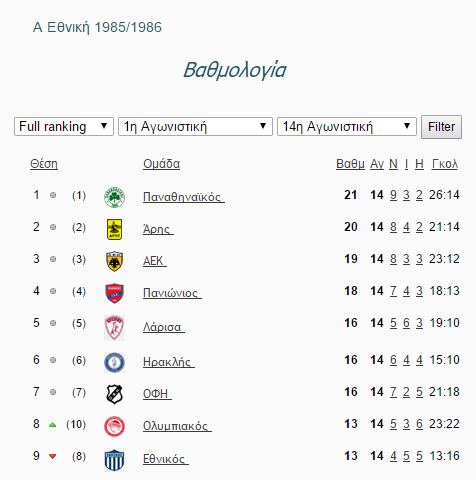Sort by the Βαθμ points column header
The width and height of the screenshot is (476, 480).
(350, 164)
